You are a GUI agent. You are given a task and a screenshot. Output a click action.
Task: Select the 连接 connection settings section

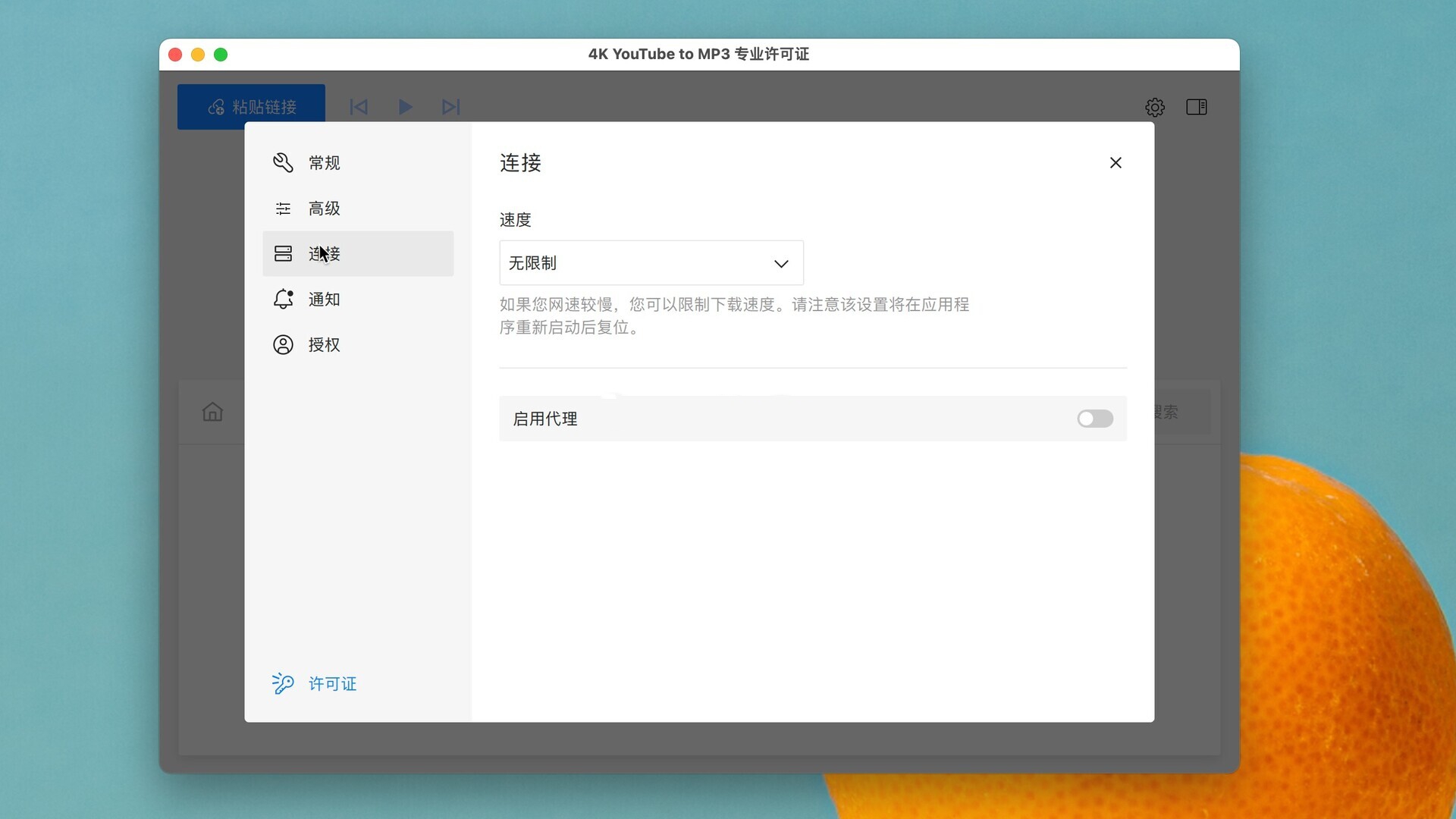358,254
